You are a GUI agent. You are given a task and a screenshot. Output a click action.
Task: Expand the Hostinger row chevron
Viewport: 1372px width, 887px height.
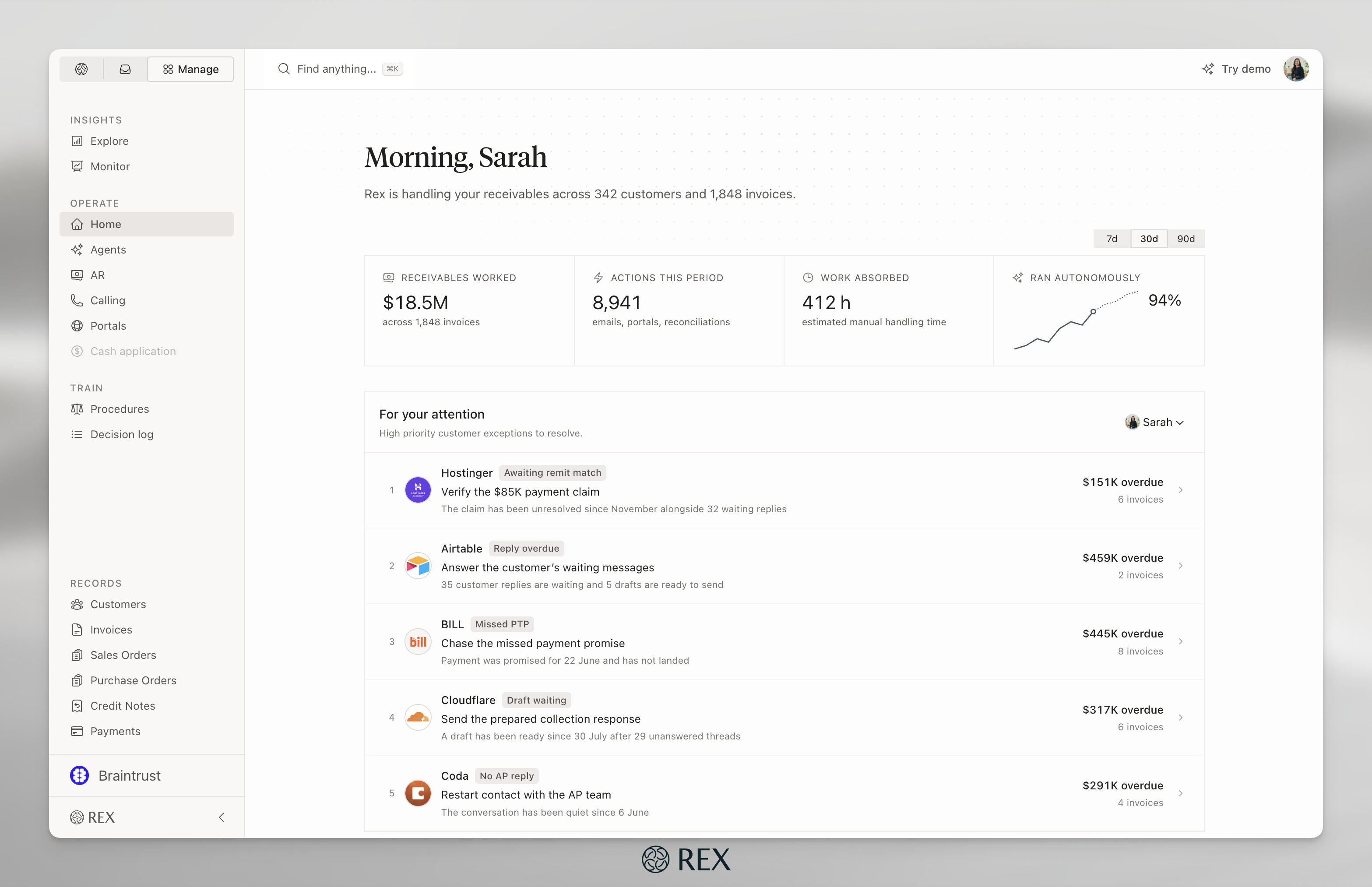point(1181,490)
